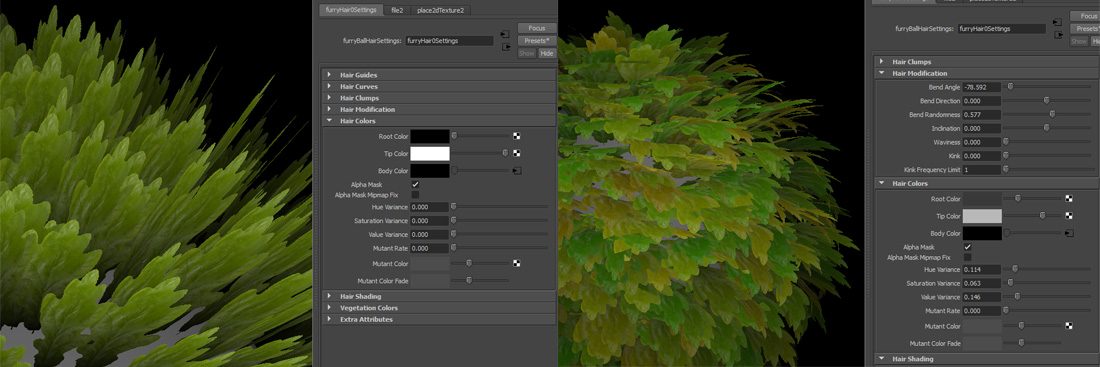Click Show button in right panel
Image resolution: width=1100 pixels, height=367 pixels.
[1079, 41]
